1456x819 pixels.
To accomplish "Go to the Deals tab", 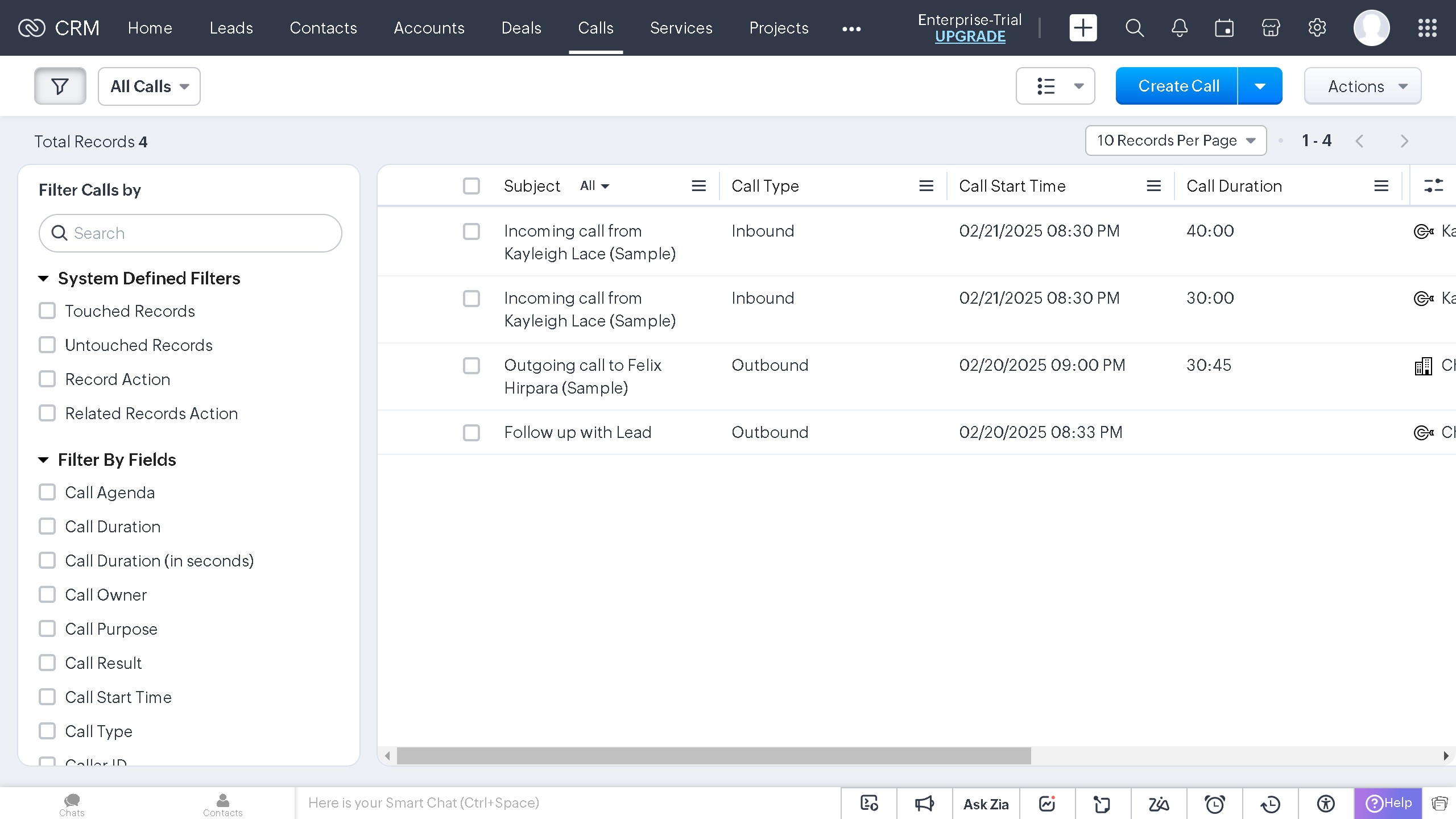I will tap(521, 28).
